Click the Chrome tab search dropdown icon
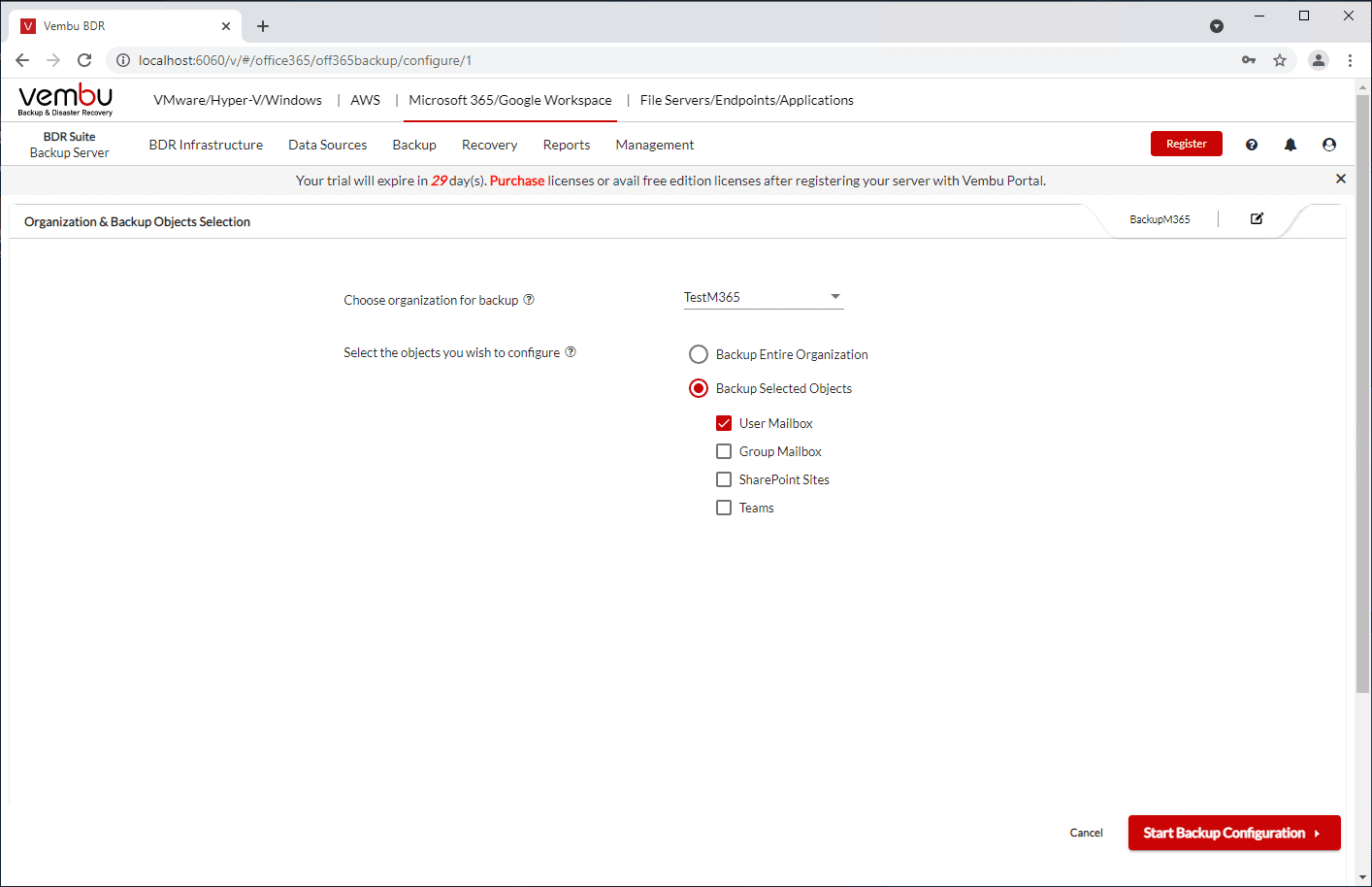 tap(1217, 26)
